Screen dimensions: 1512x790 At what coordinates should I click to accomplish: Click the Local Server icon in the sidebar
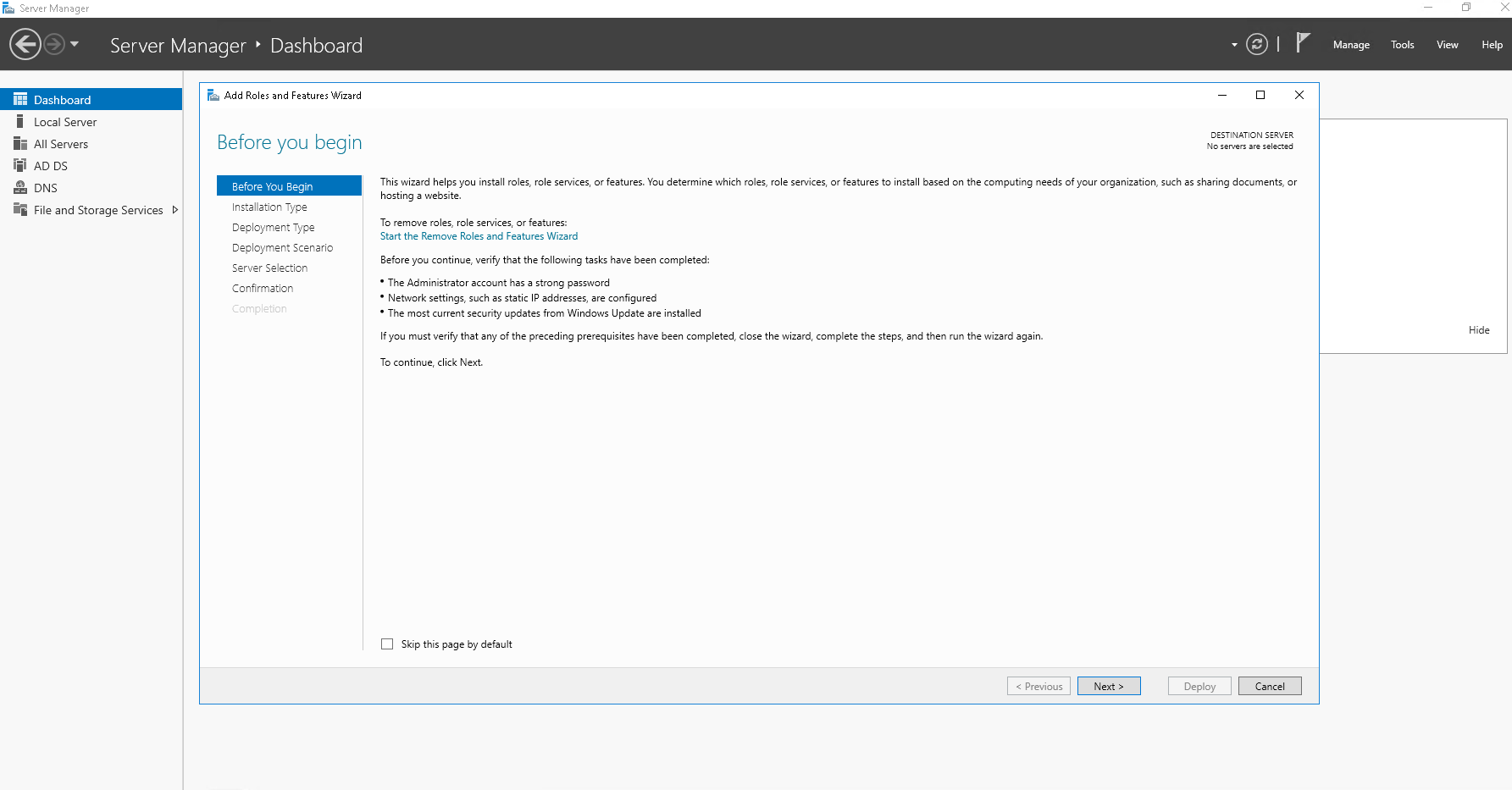point(20,121)
